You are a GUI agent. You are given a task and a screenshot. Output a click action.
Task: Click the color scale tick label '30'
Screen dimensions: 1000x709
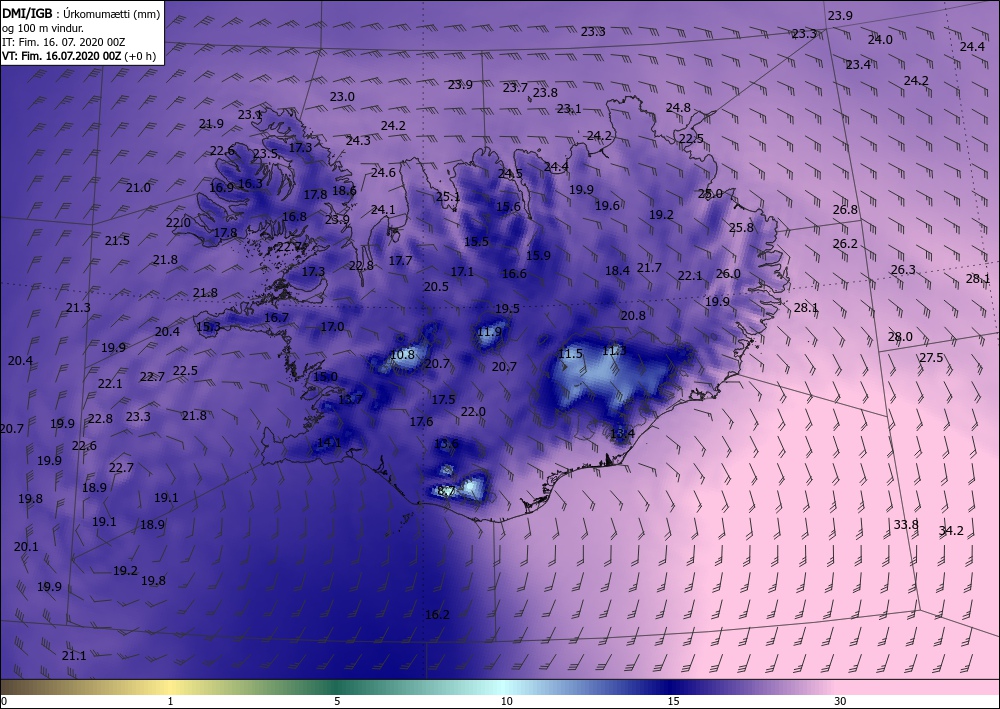[x=840, y=701]
